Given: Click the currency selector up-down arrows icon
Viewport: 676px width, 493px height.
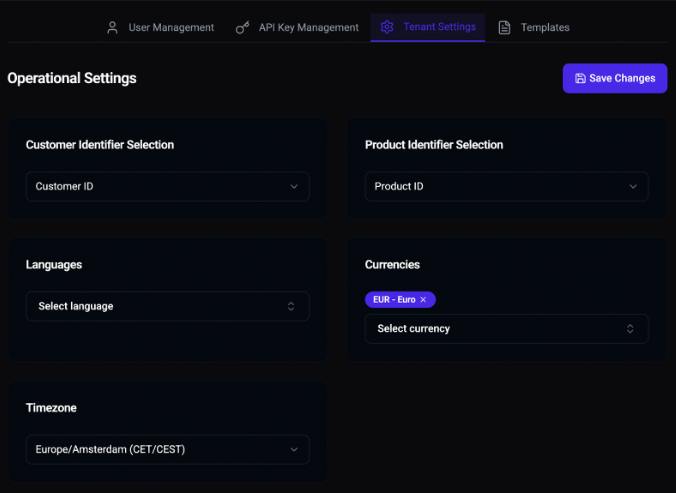Looking at the screenshot, I should click(630, 329).
